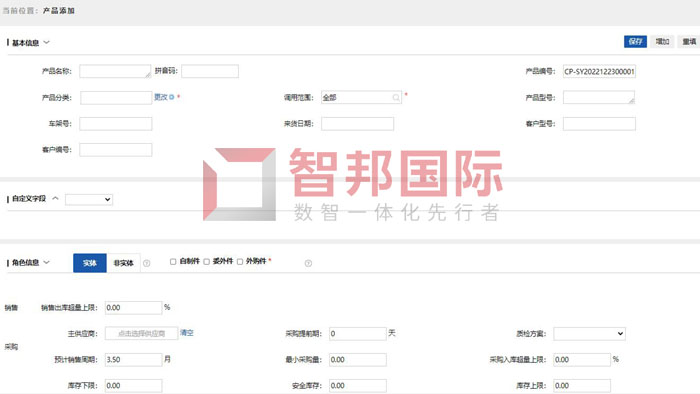This screenshot has height=394, width=700.
Task: Click the 客户型号 input field
Action: tap(599, 124)
